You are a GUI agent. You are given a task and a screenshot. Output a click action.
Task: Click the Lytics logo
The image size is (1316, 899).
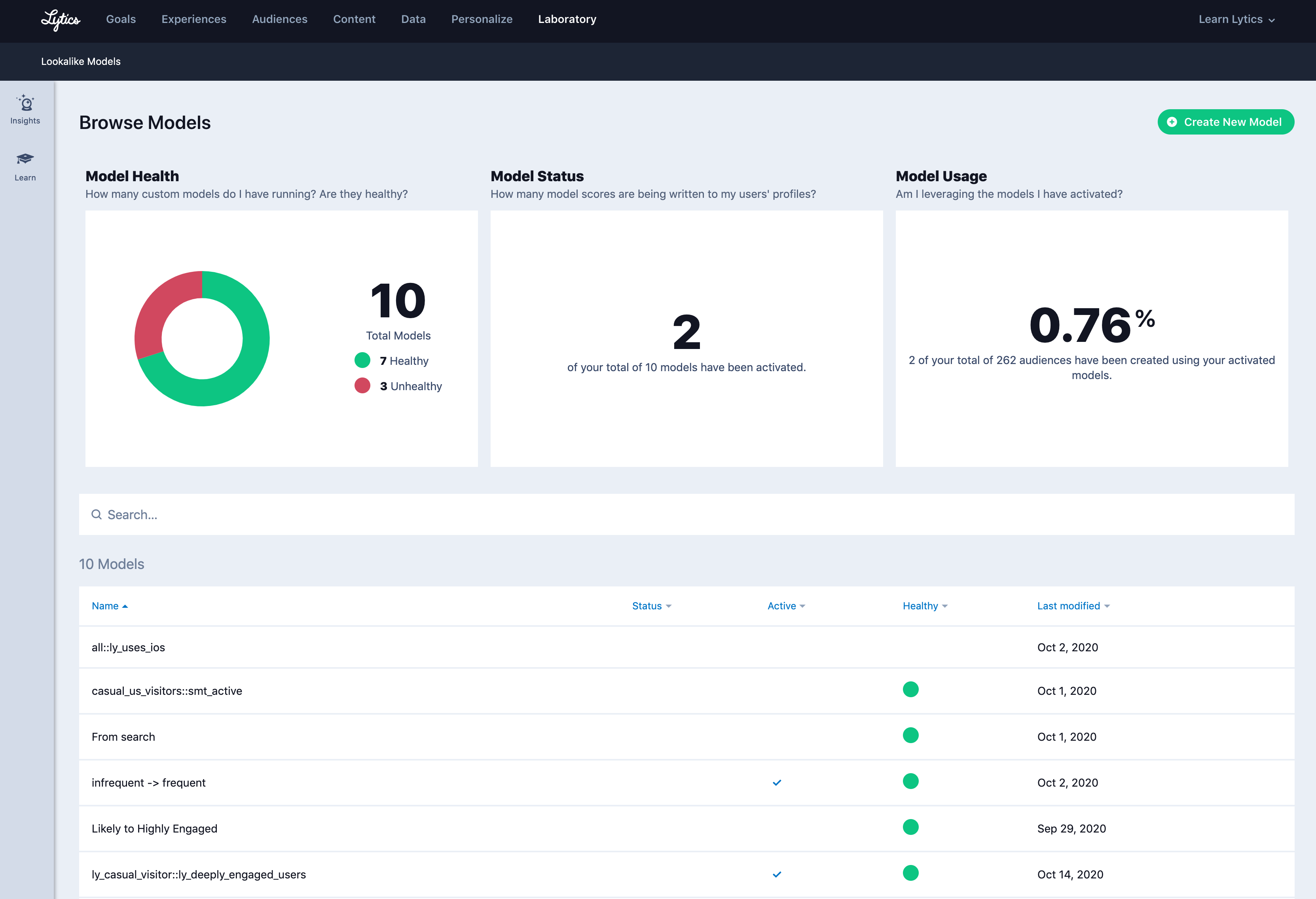pos(61,20)
